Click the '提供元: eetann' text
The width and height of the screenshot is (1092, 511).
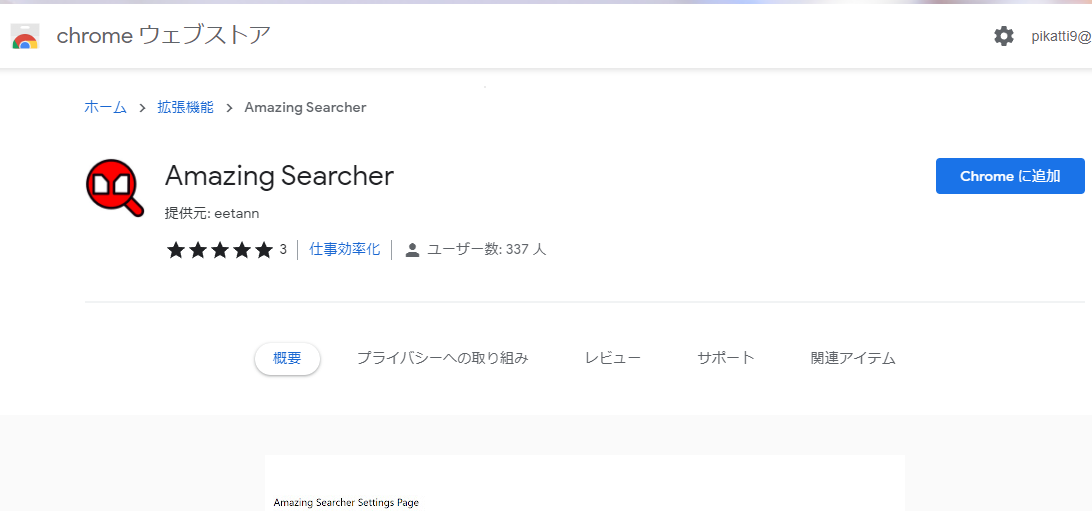(212, 214)
